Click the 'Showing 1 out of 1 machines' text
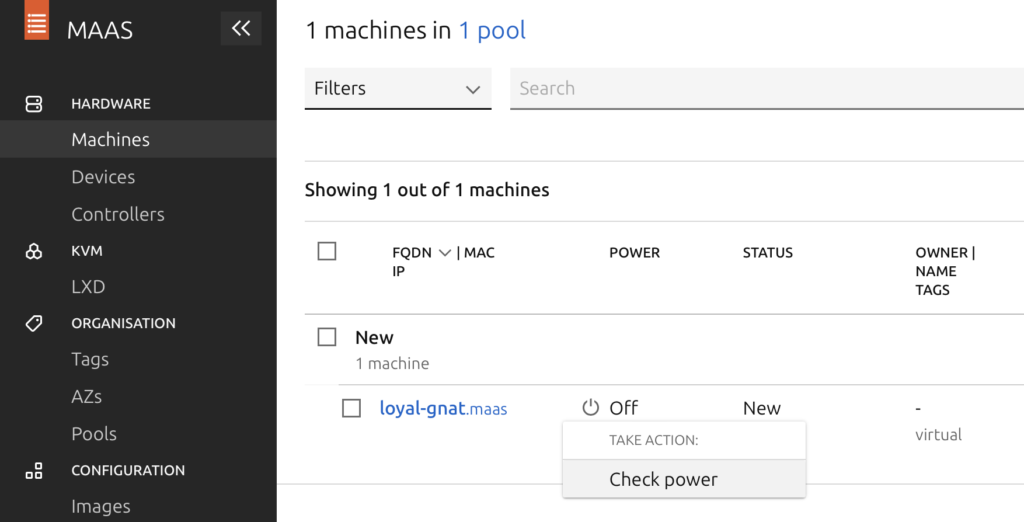The width and height of the screenshot is (1024, 522). pos(427,190)
